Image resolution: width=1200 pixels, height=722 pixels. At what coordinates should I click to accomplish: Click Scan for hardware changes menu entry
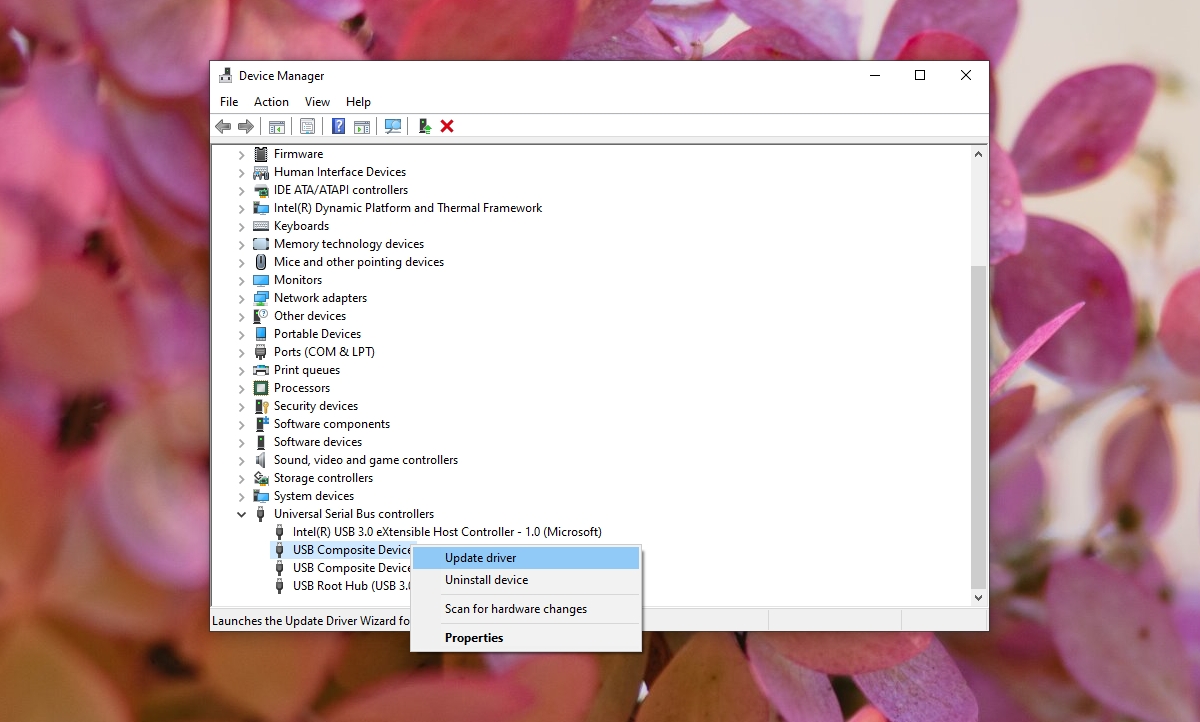(x=515, y=609)
